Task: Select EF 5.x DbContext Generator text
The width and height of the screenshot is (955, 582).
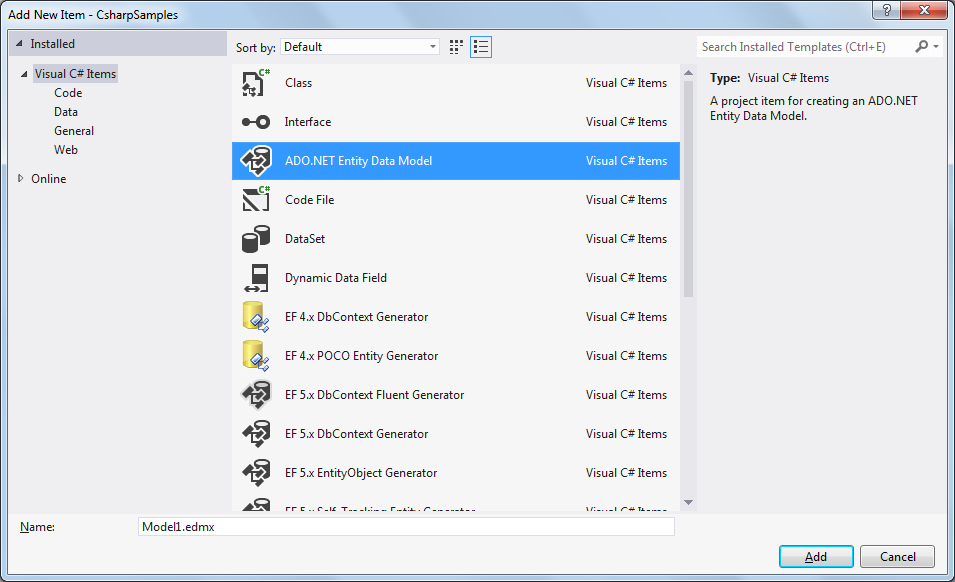Action: pos(356,433)
